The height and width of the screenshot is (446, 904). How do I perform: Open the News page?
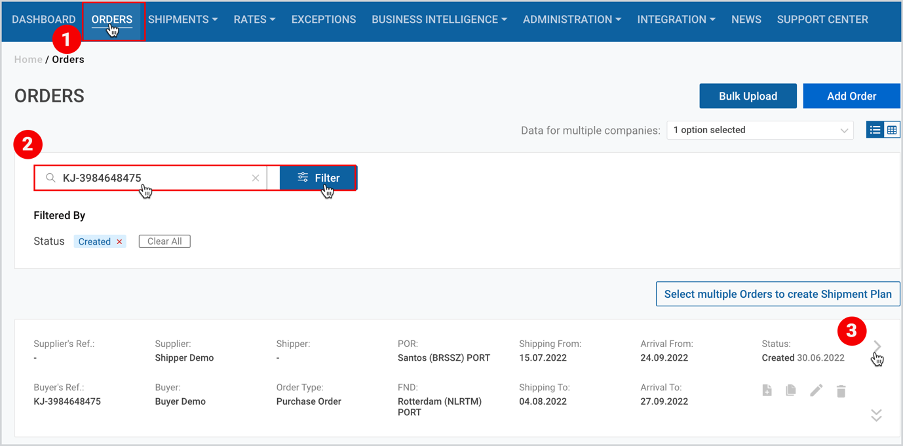click(x=746, y=20)
